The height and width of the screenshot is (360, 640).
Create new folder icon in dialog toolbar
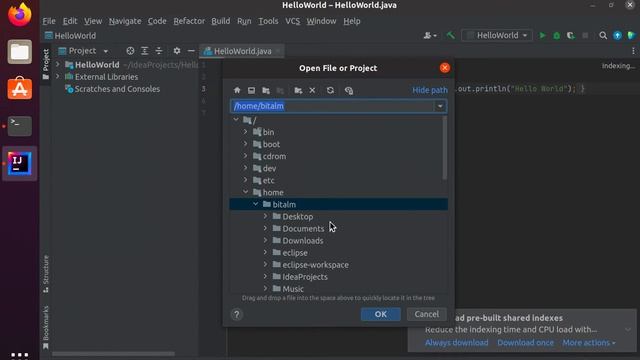pyautogui.click(x=298, y=90)
